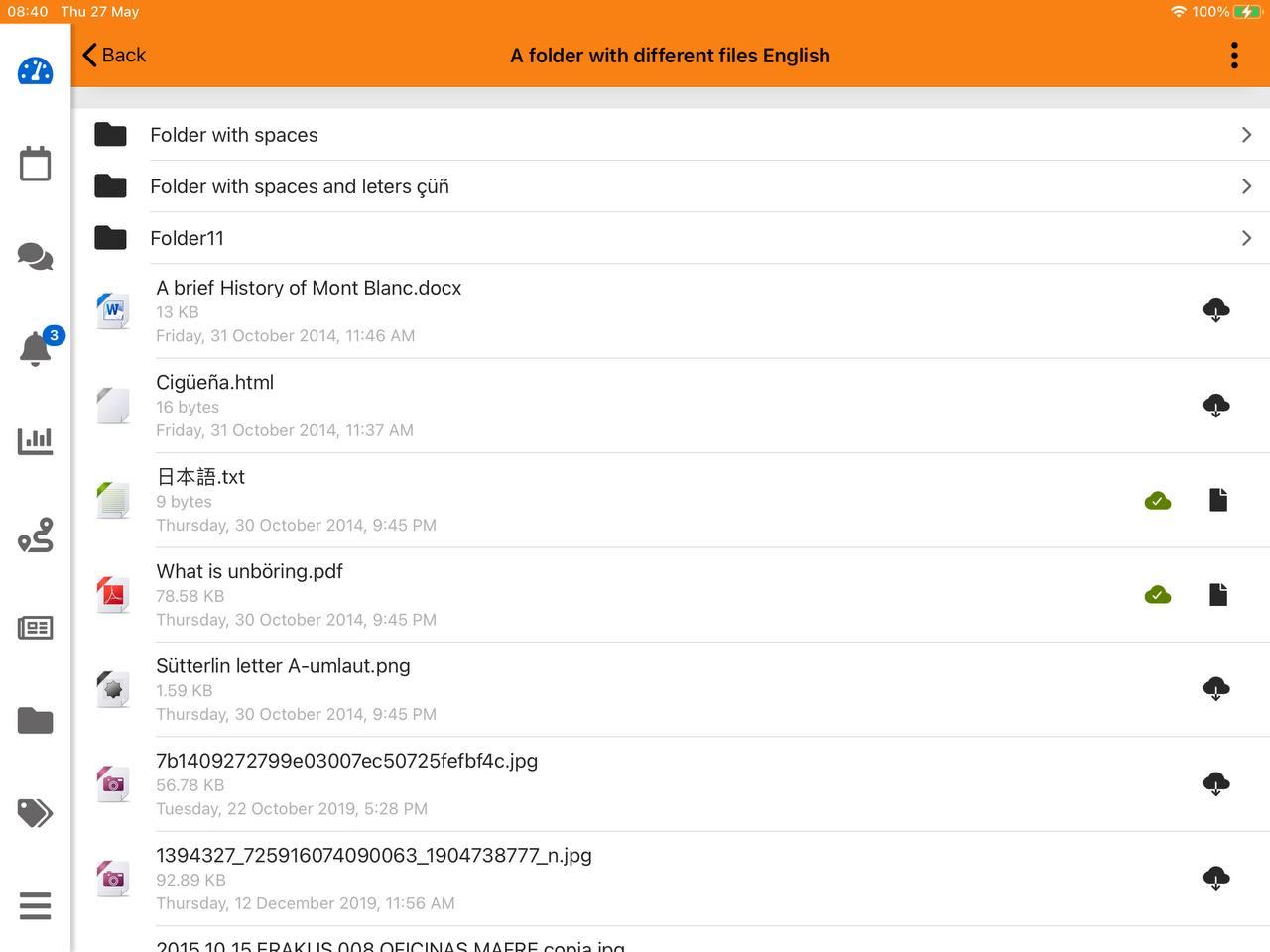Click blank file type icon of Cigüeña.html

tap(113, 406)
